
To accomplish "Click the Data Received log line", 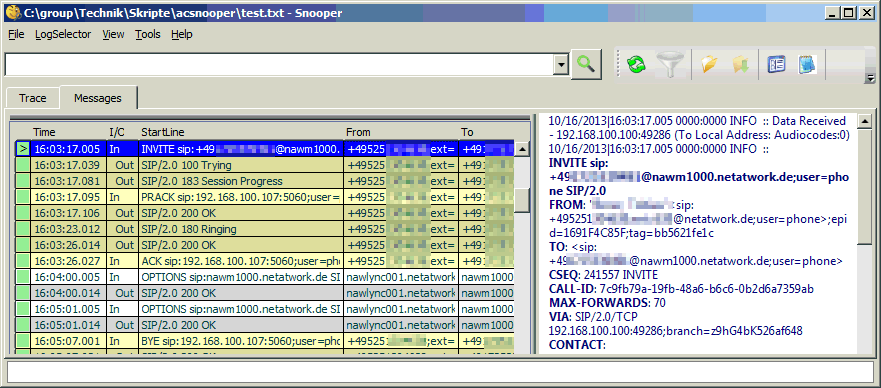I will [699, 128].
